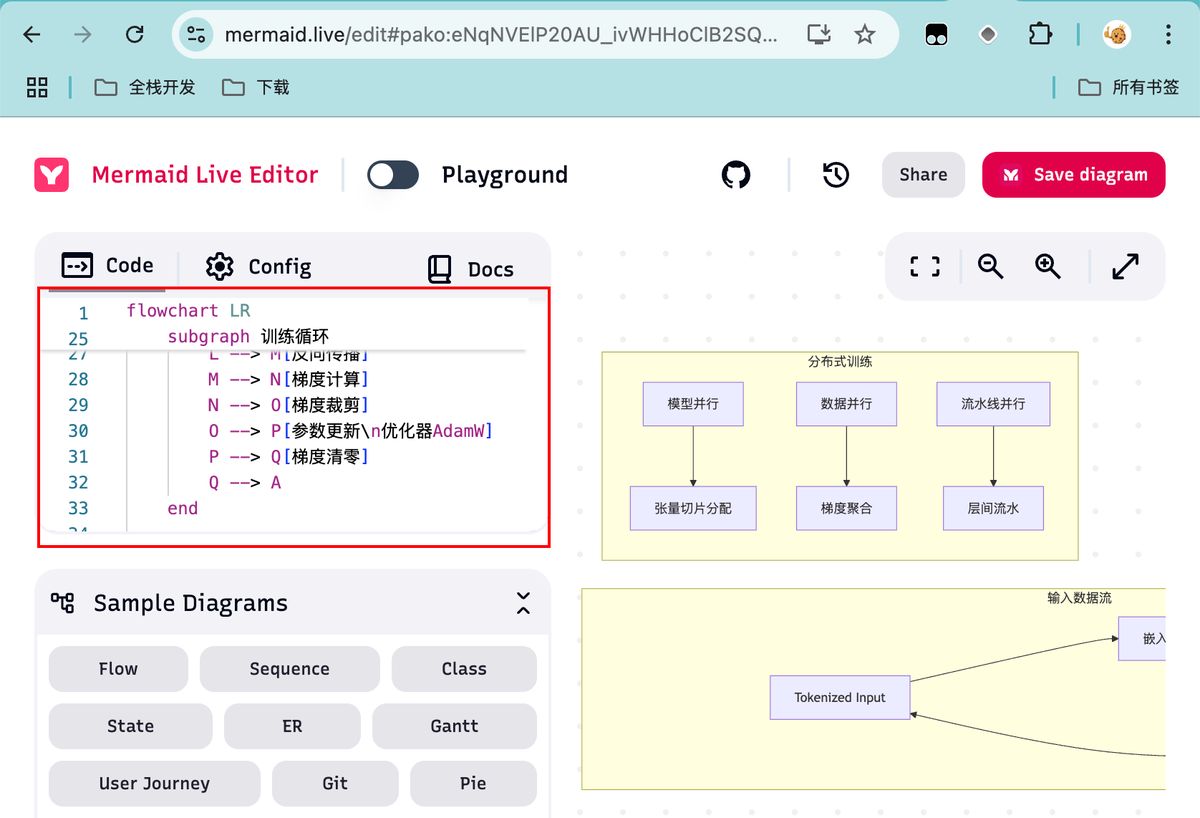Select the Code tab

108,265
